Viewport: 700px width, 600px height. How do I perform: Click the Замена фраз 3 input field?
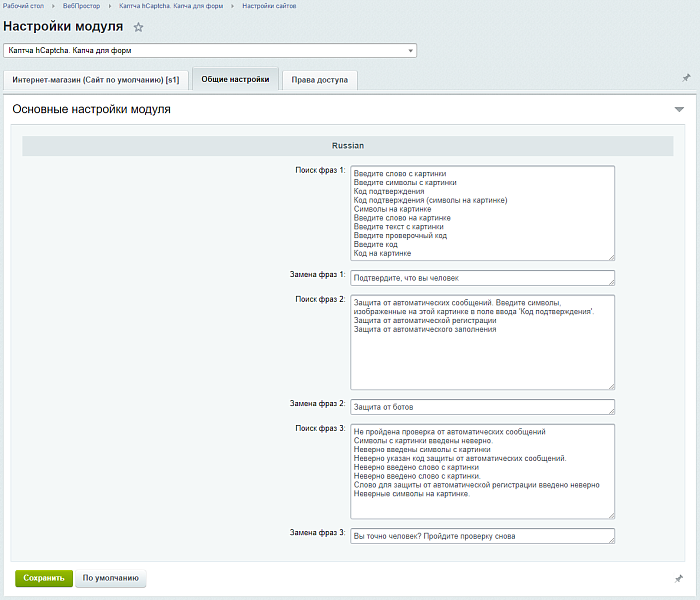(x=482, y=536)
